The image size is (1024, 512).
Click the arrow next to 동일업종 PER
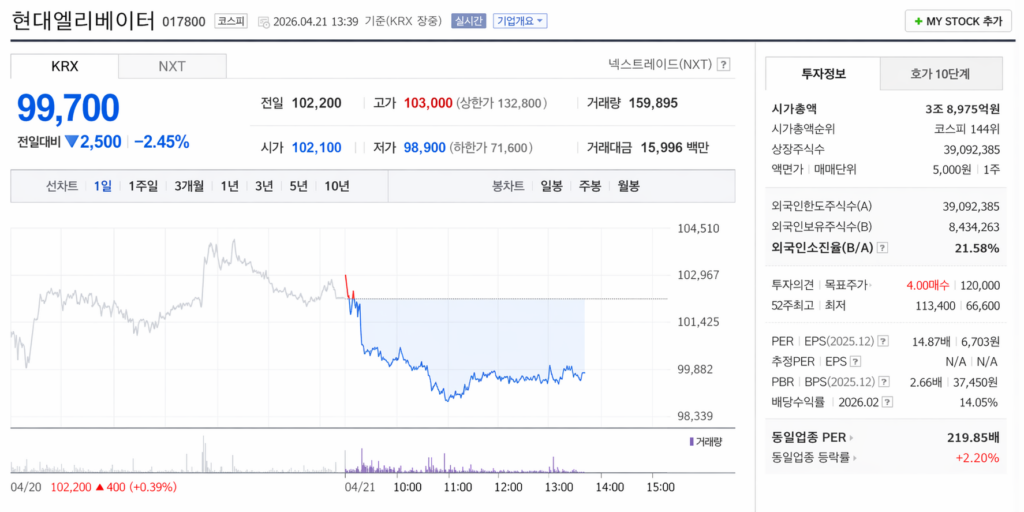click(852, 438)
